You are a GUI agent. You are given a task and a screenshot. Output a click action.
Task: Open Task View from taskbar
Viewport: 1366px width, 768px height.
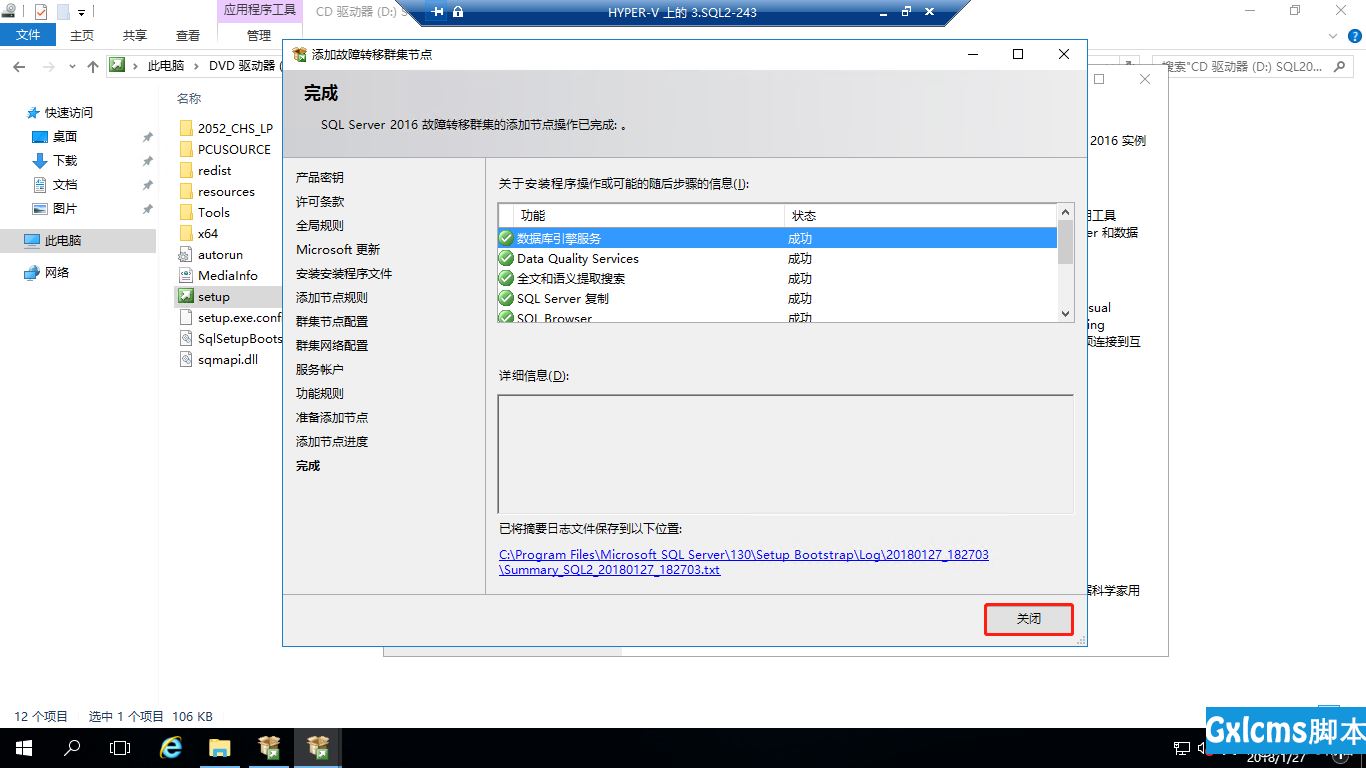(x=120, y=747)
